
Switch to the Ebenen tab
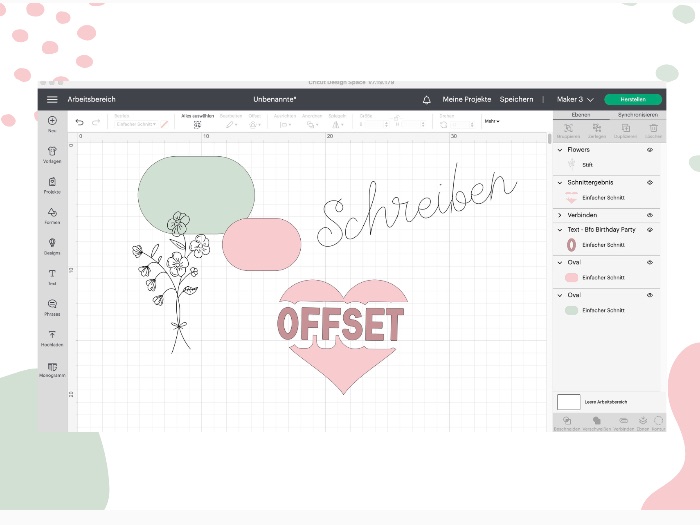580,115
